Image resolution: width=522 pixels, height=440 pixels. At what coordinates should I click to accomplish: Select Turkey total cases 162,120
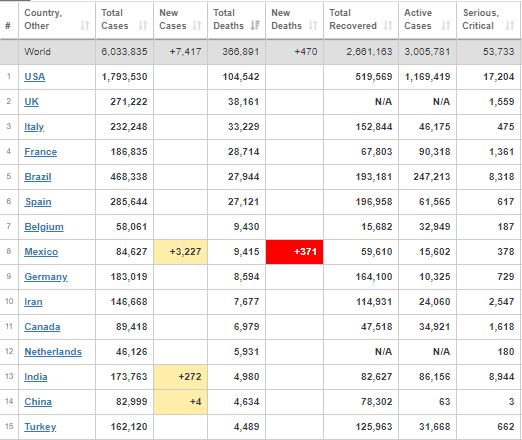(x=129, y=427)
